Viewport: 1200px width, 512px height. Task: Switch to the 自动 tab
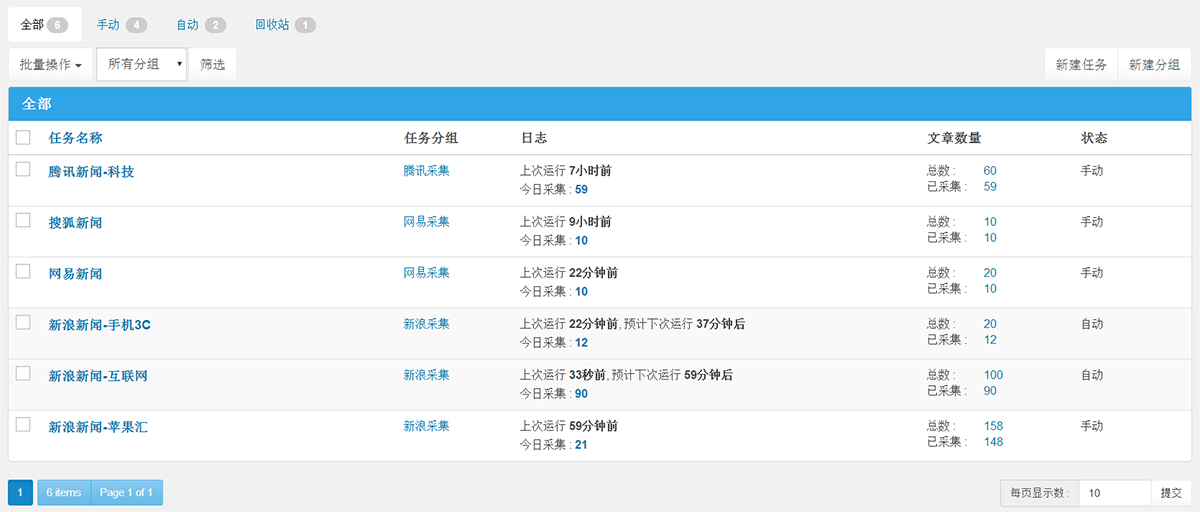click(200, 25)
